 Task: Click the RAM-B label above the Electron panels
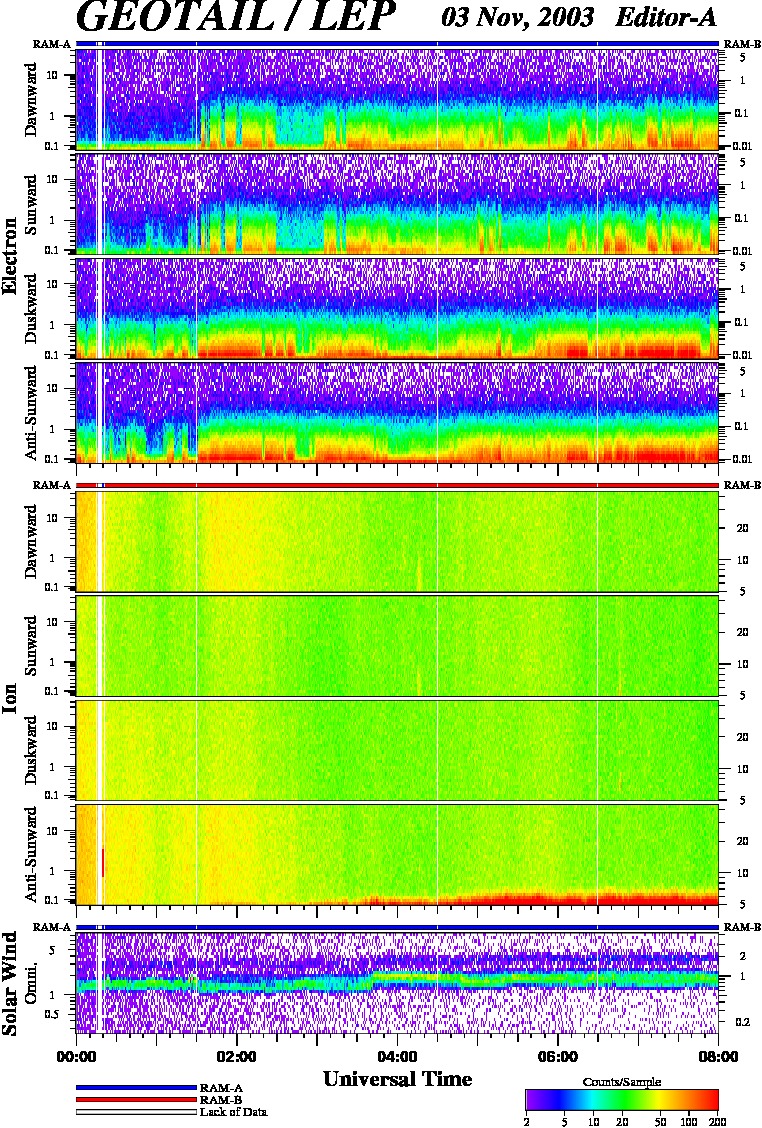742,44
